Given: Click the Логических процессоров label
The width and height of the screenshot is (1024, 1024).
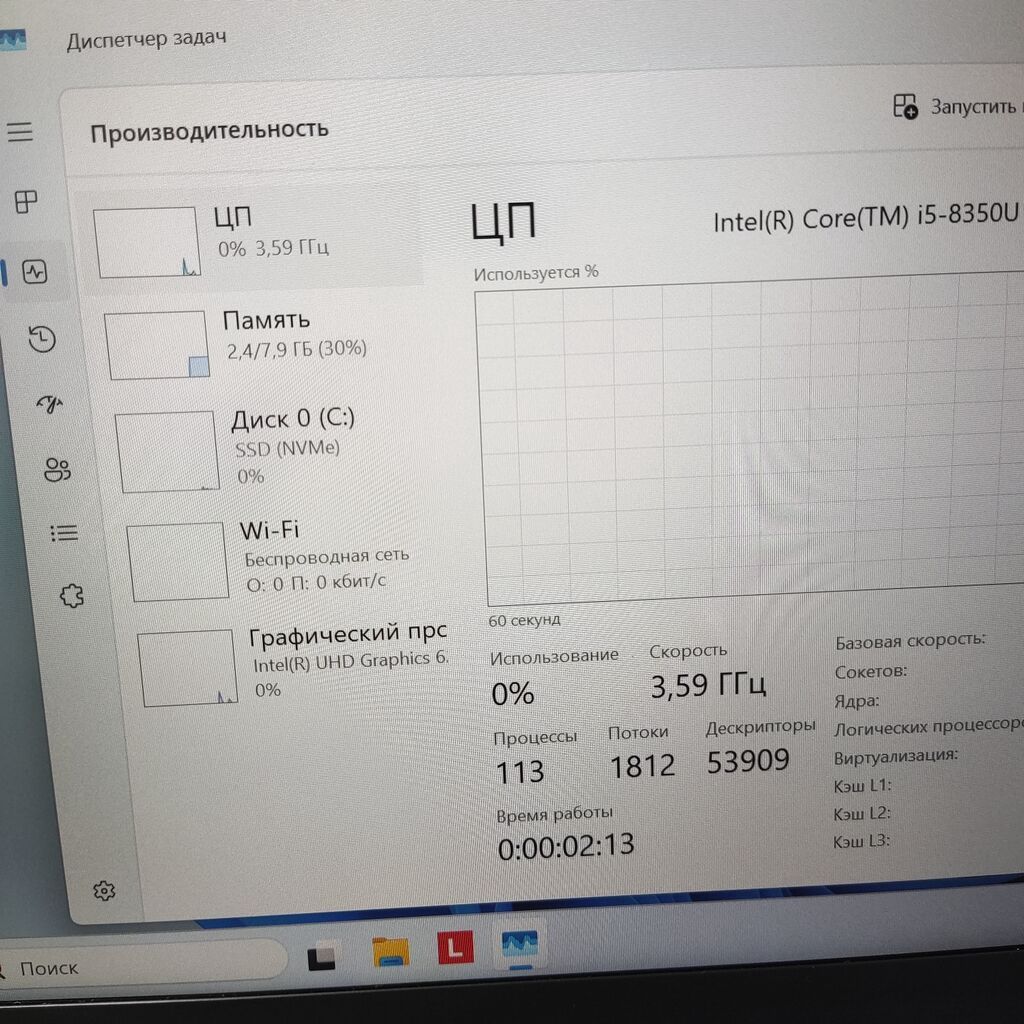Looking at the screenshot, I should pos(929,728).
